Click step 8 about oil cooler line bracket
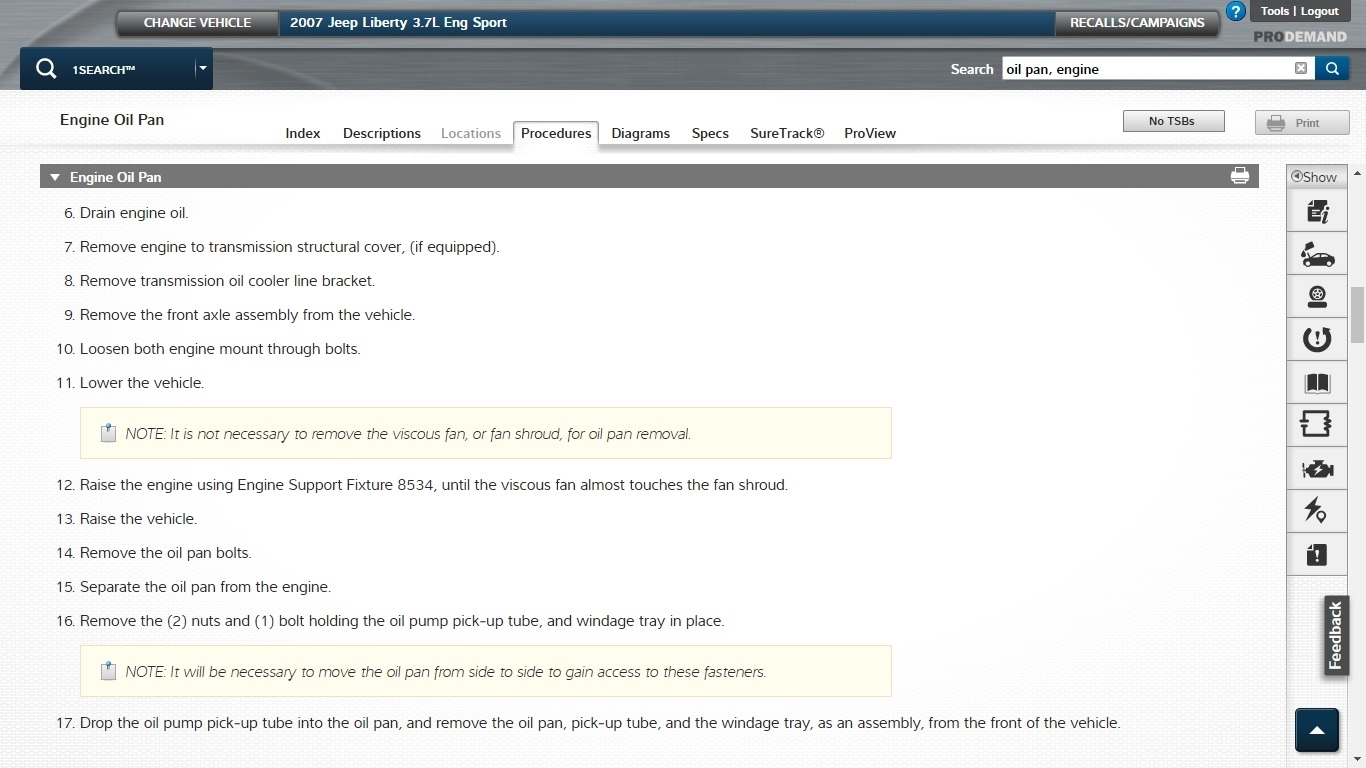 (x=227, y=281)
